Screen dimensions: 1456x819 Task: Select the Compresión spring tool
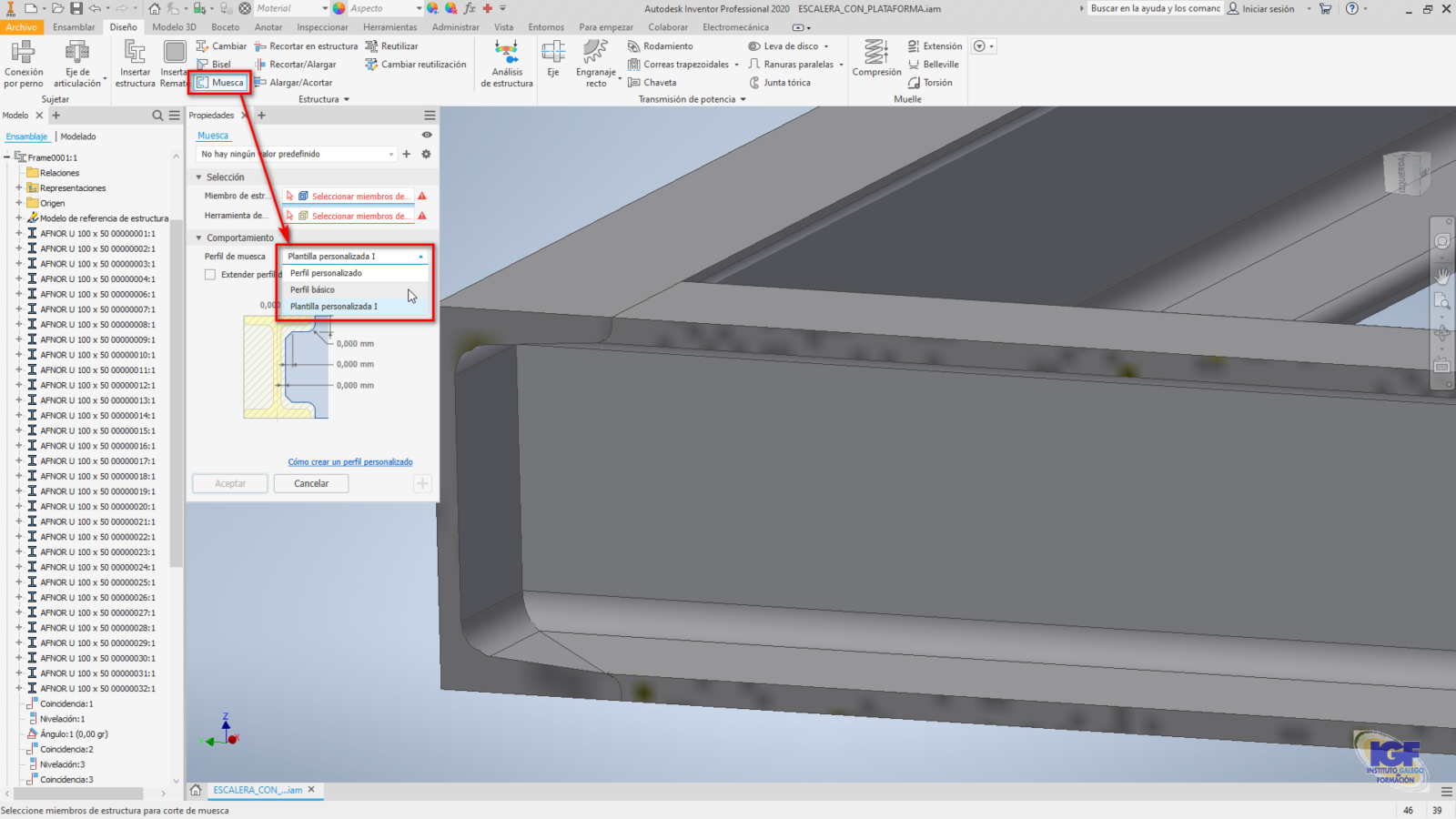click(875, 64)
